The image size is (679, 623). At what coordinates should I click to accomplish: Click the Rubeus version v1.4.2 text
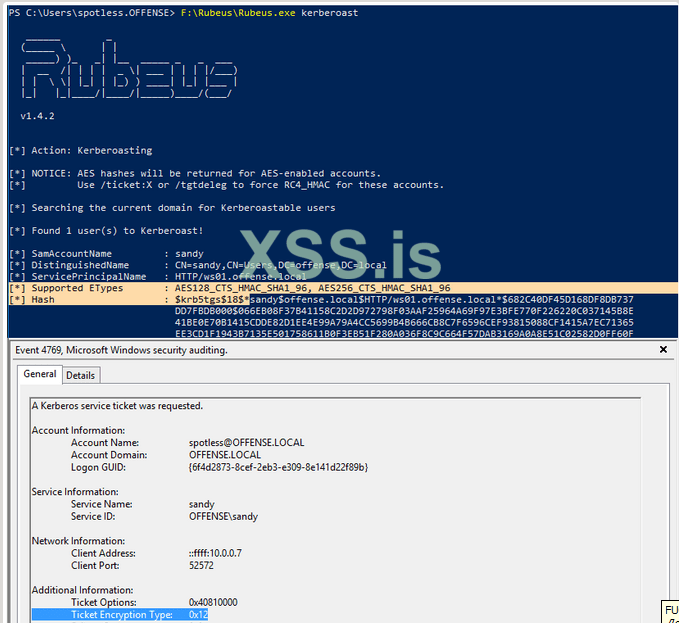point(38,116)
